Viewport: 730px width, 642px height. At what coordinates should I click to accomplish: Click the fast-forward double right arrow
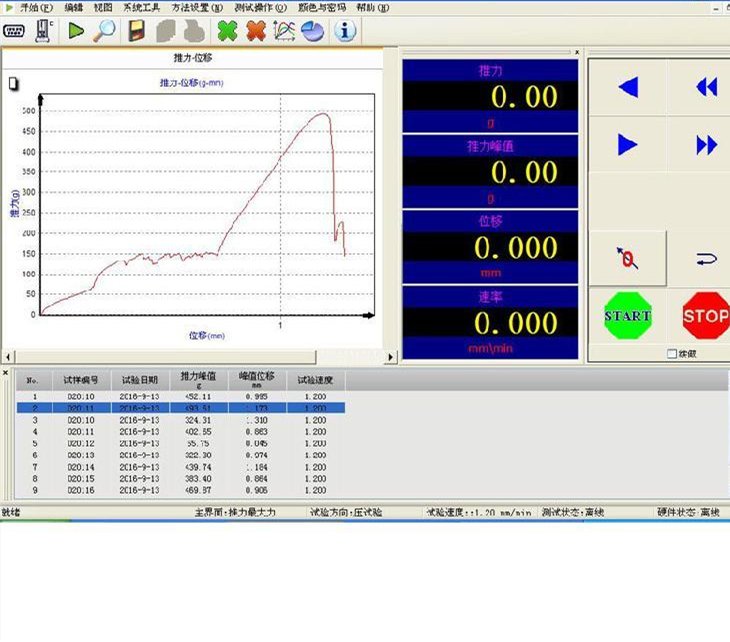pyautogui.click(x=707, y=145)
